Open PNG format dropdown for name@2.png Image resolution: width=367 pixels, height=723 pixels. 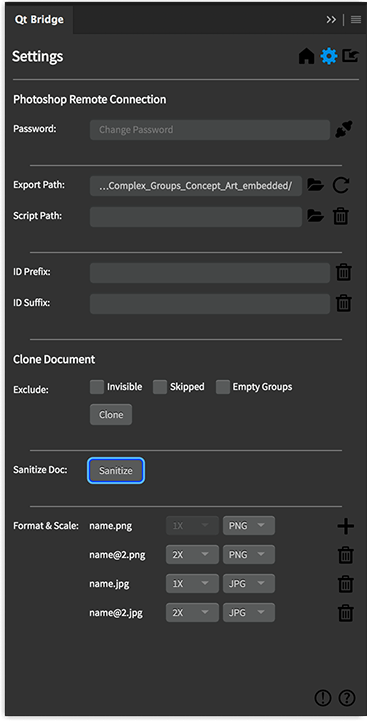click(x=249, y=555)
